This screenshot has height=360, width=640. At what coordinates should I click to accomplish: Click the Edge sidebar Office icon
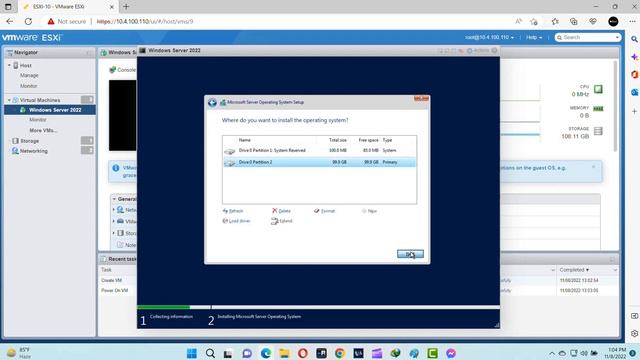pyautogui.click(x=634, y=75)
